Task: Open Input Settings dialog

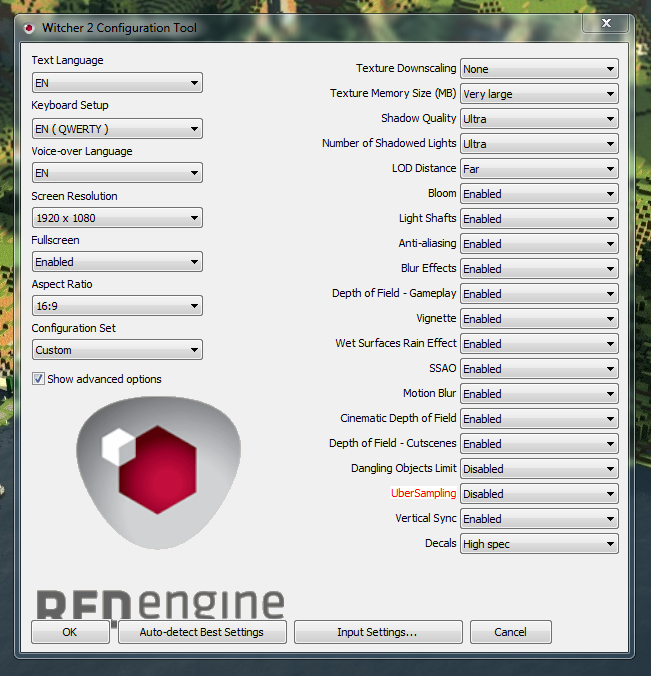Action: tap(378, 632)
